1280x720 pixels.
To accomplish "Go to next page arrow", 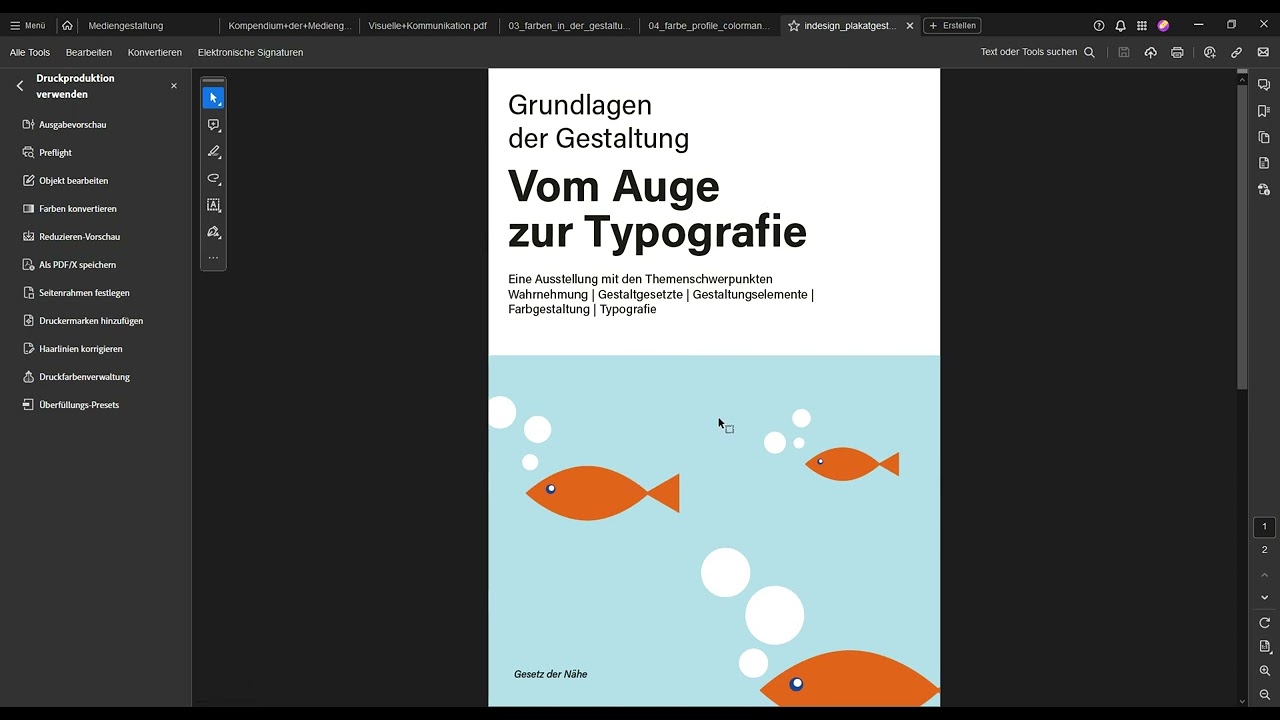I will coord(1264,598).
